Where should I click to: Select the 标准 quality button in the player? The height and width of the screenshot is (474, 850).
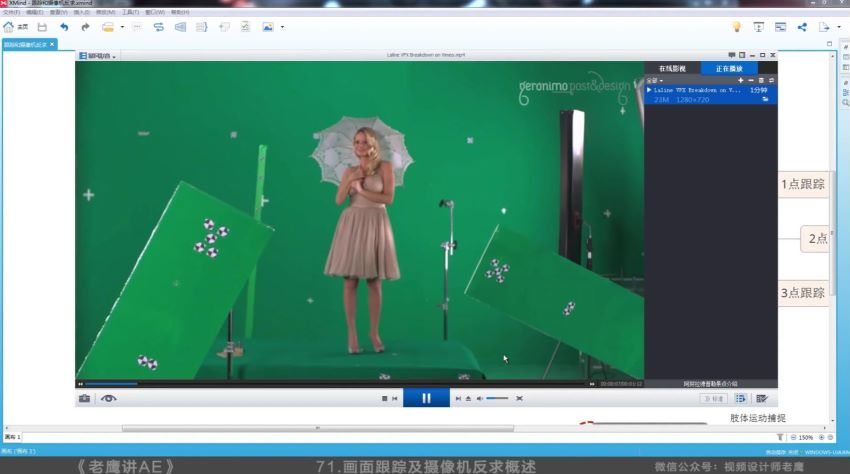(713, 399)
